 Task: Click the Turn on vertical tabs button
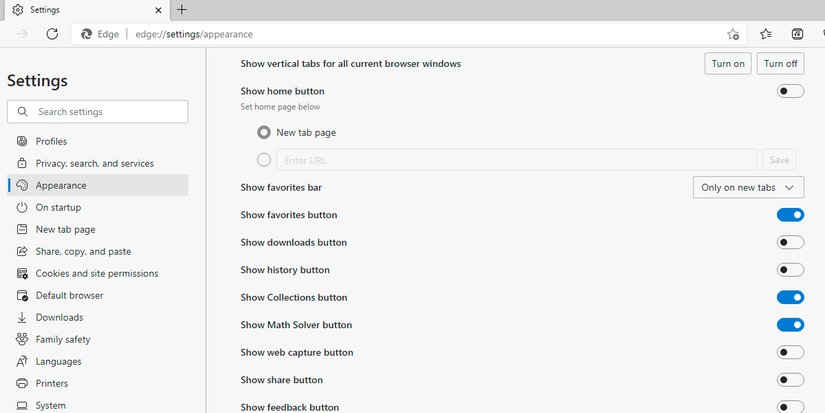pyautogui.click(x=728, y=64)
